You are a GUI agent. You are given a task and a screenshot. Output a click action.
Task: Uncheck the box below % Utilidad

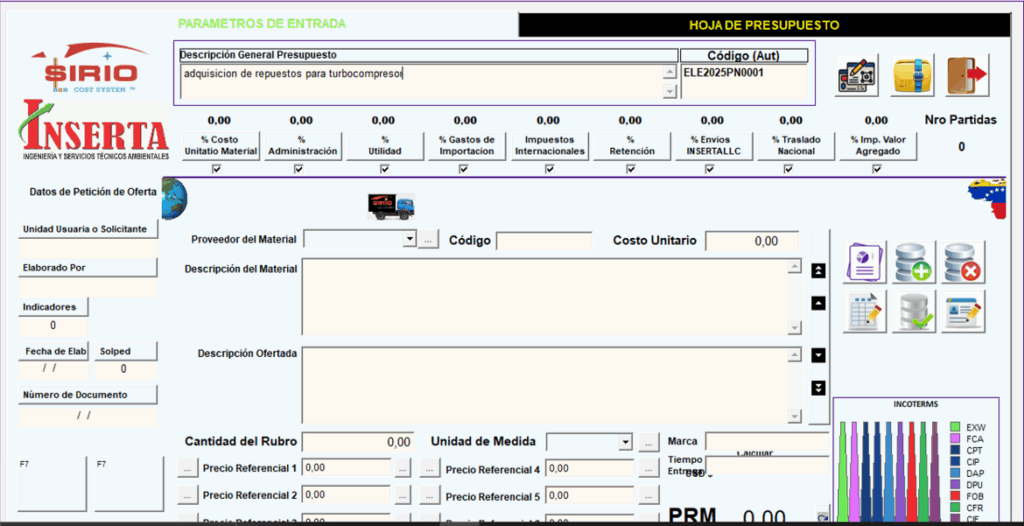384,169
